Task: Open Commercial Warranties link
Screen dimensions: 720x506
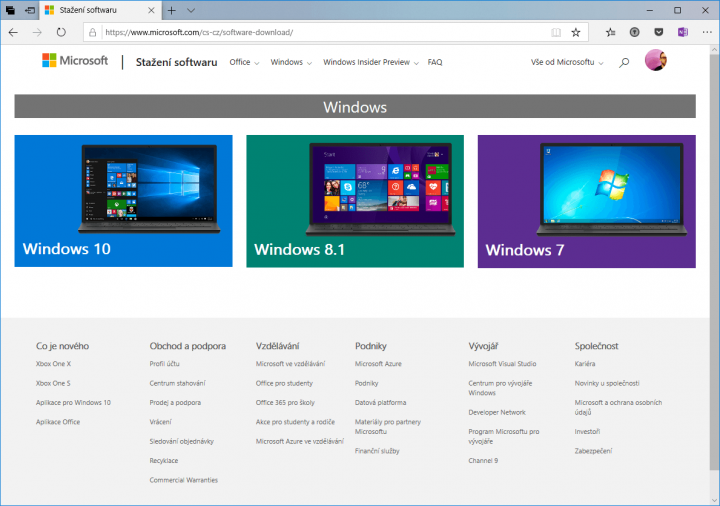Action: [184, 480]
